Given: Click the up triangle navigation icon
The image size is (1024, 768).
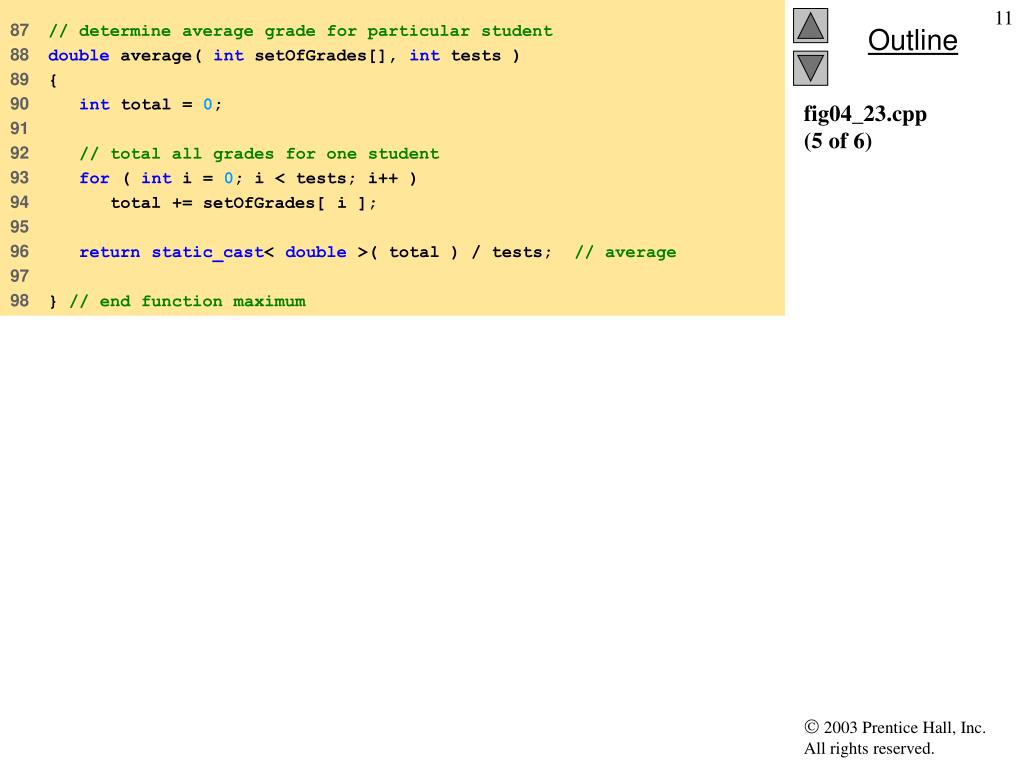Looking at the screenshot, I should (810, 26).
